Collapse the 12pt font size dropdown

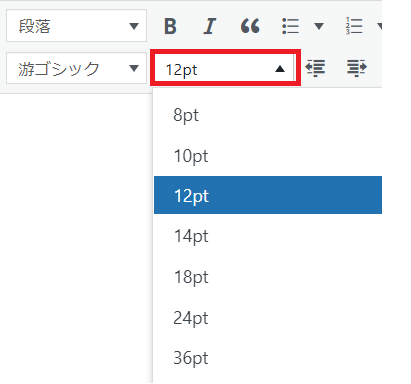(x=225, y=68)
